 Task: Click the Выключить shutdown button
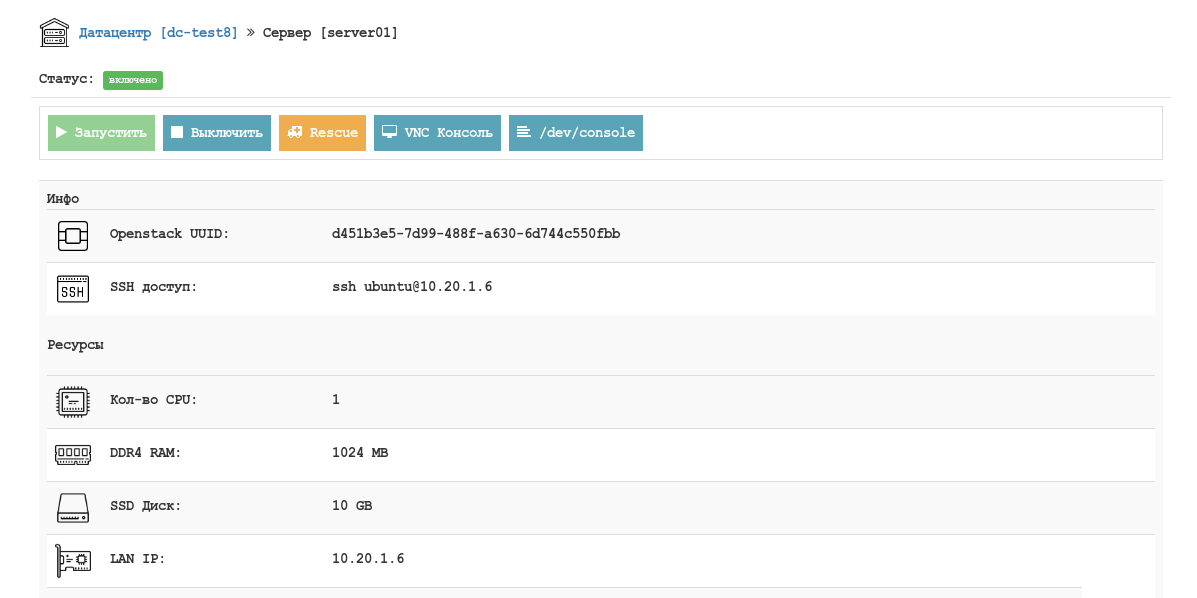[x=217, y=133]
